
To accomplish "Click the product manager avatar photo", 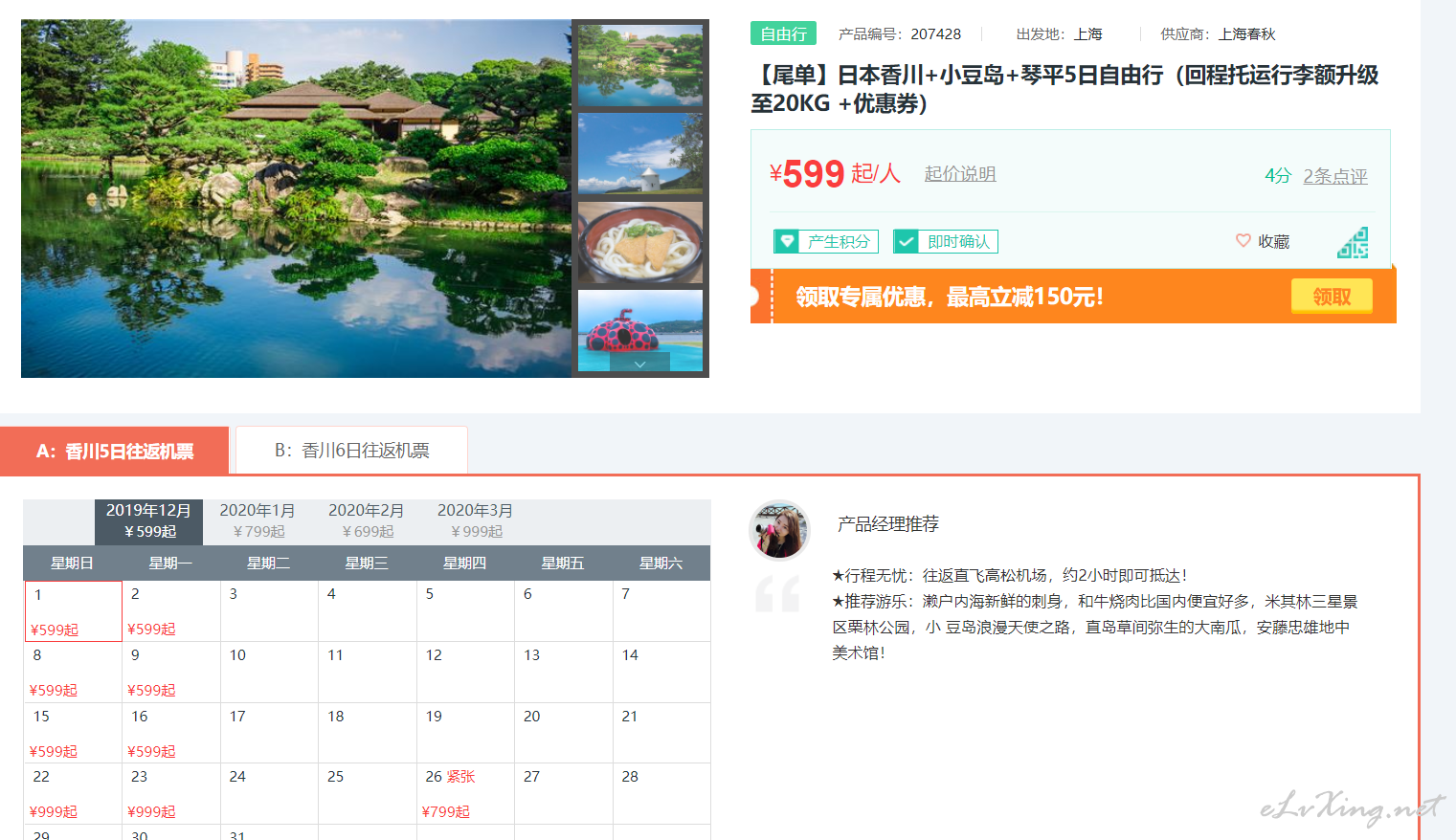I will (779, 529).
